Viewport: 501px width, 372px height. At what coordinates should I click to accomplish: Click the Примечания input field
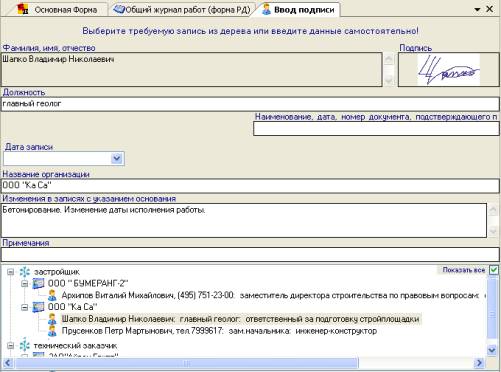250,254
